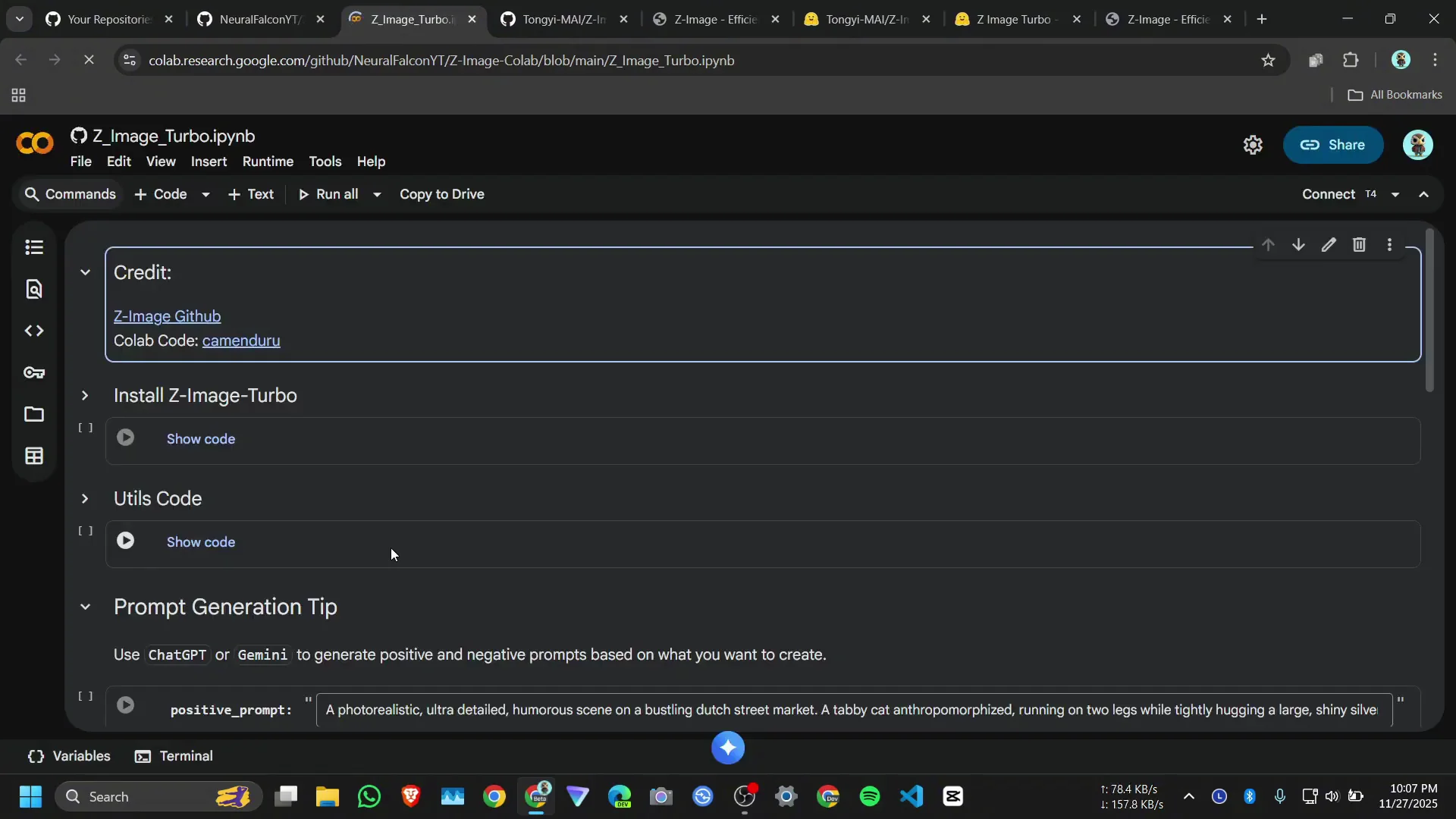
Task: Collapse the Prompt Generation Tip section
Action: point(85,607)
